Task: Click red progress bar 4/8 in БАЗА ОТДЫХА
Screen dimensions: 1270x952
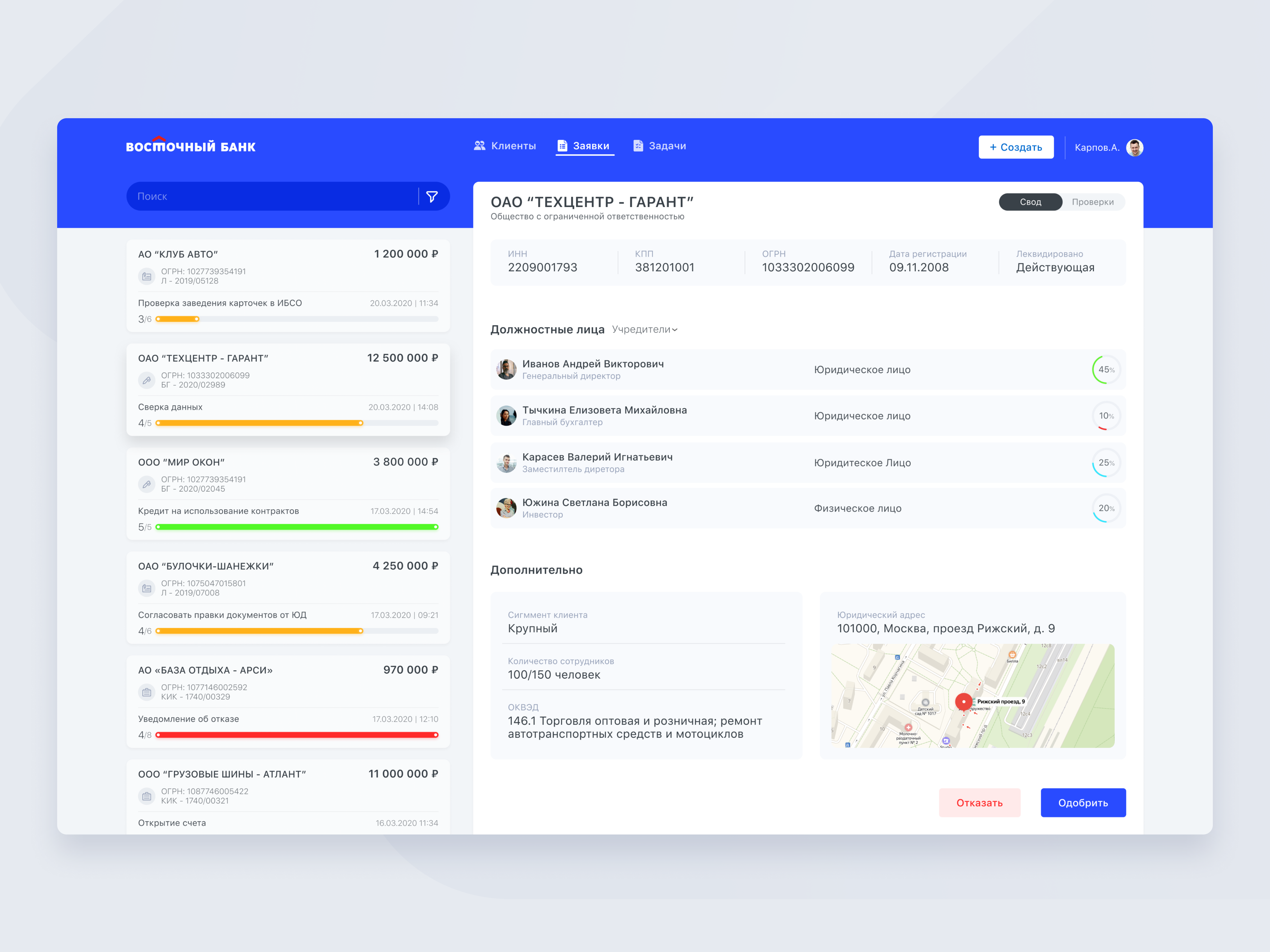Action: [297, 735]
